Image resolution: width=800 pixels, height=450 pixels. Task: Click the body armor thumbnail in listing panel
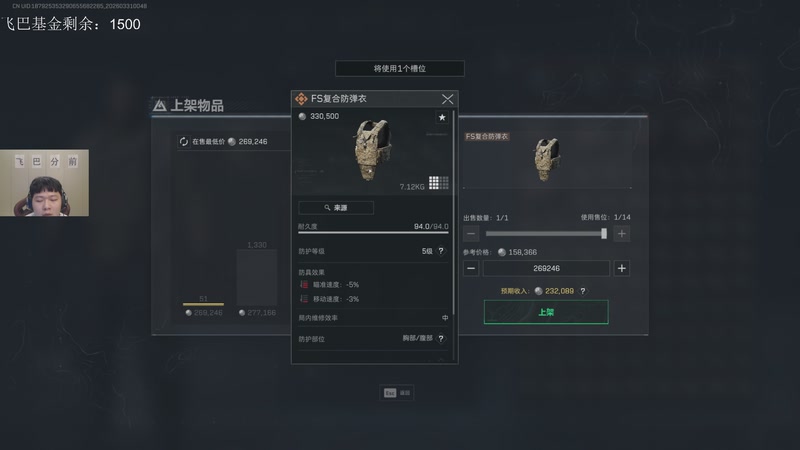[x=547, y=159]
